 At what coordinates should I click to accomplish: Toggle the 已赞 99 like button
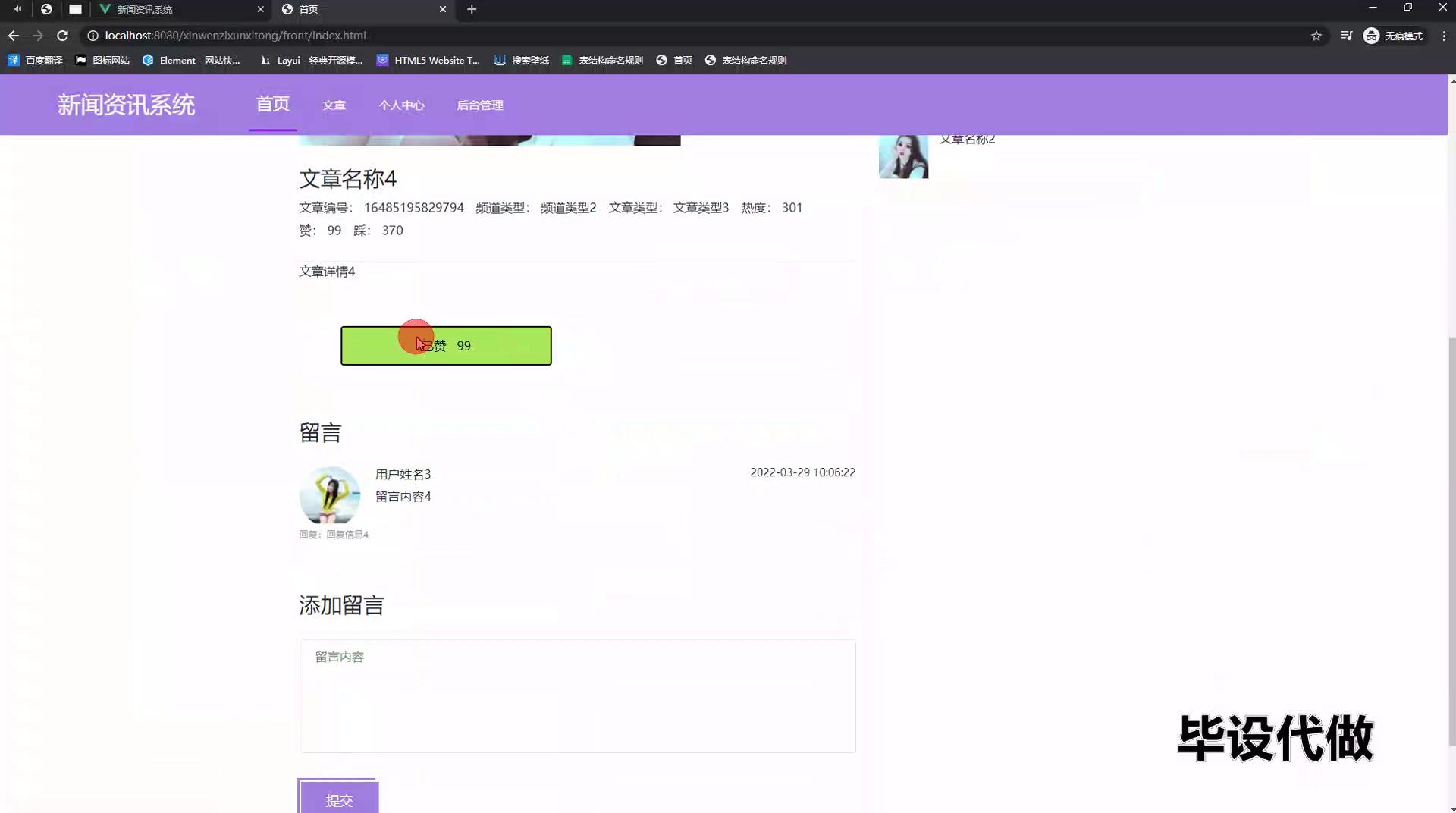[x=446, y=346]
